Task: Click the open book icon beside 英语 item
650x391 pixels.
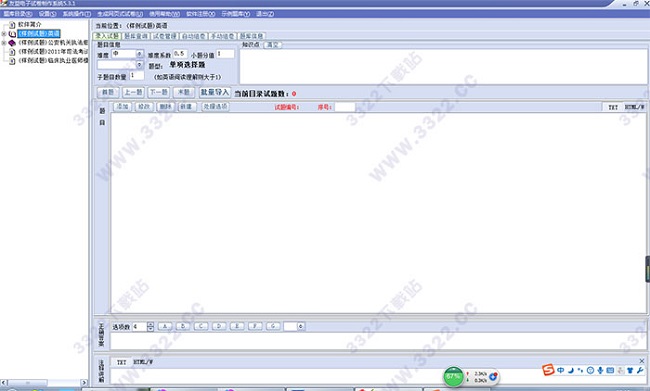Action: pyautogui.click(x=12, y=34)
